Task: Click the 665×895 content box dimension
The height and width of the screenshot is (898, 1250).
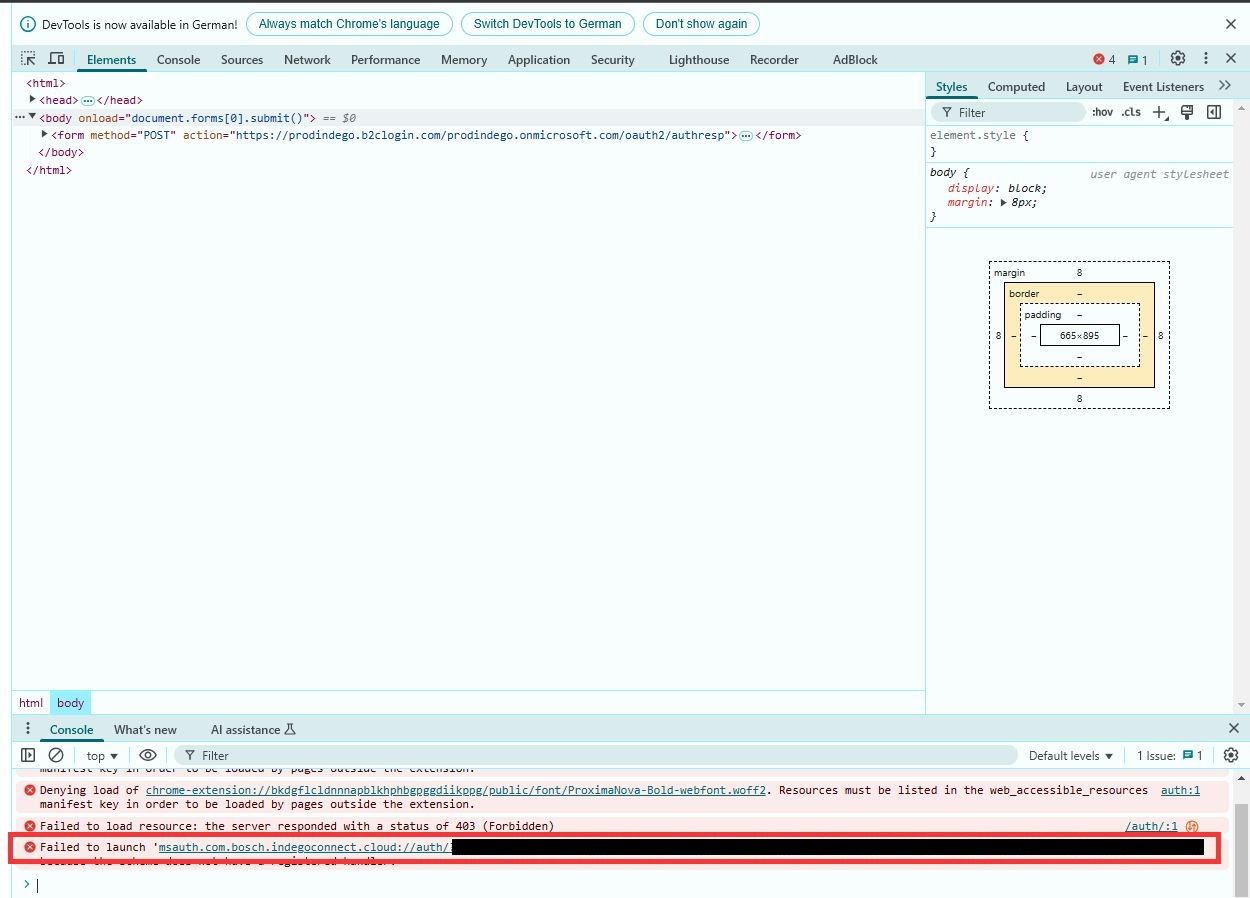Action: (x=1079, y=336)
